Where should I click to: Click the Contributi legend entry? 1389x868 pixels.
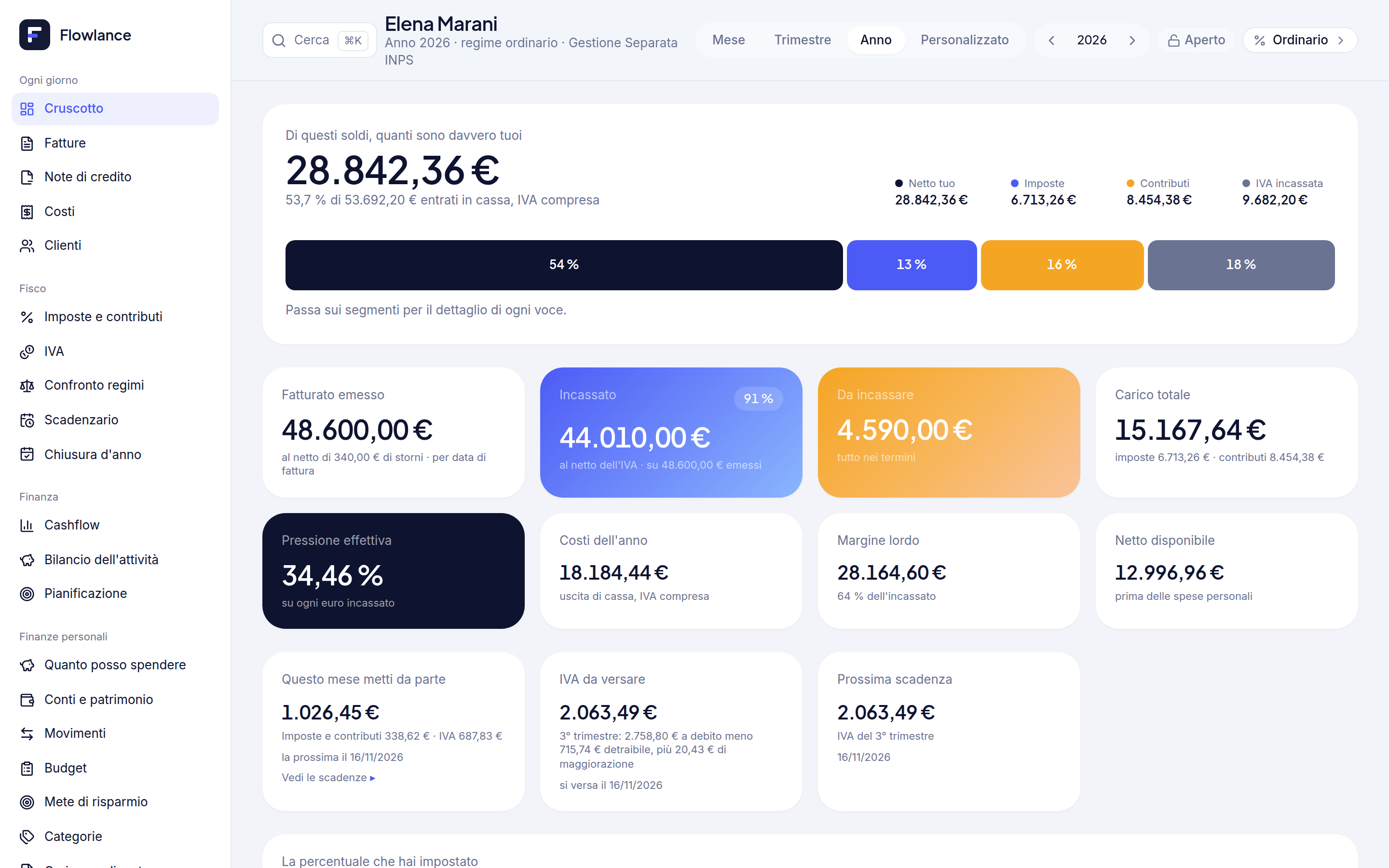[x=1159, y=192]
